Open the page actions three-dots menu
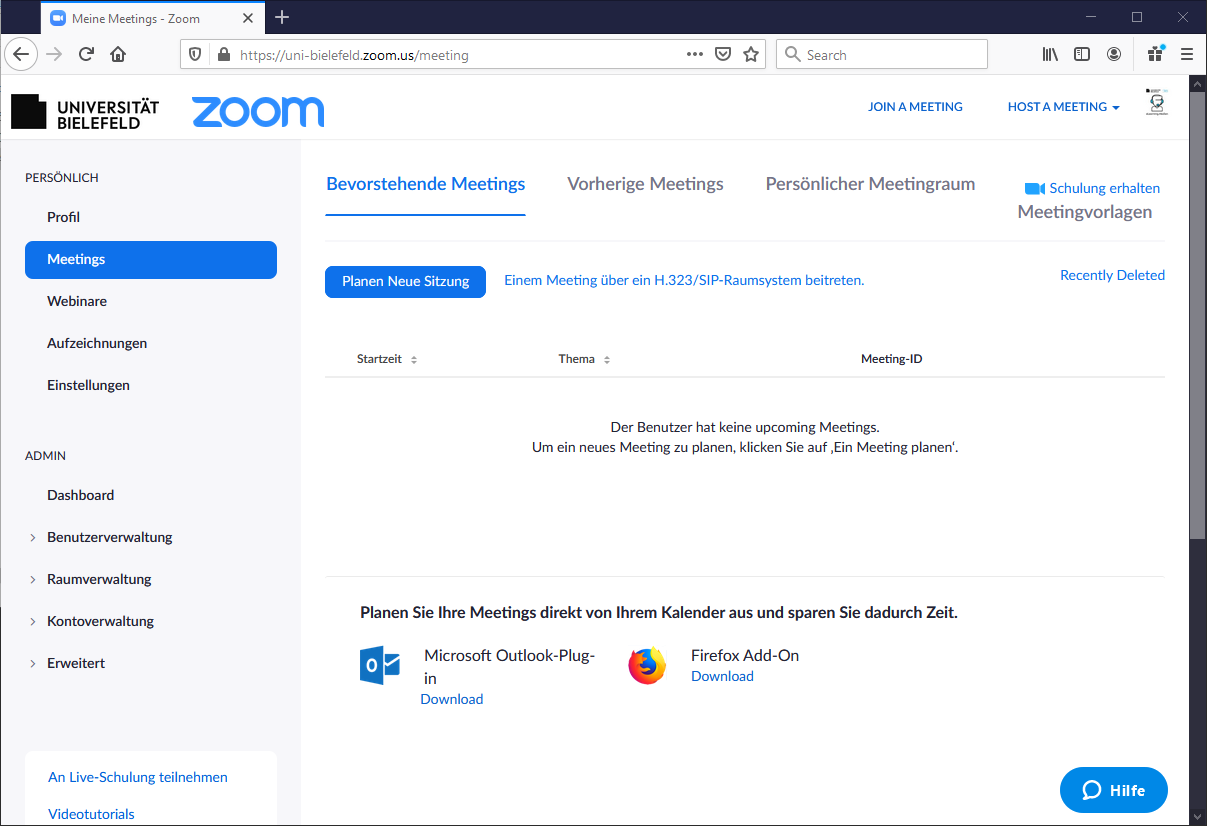 coord(695,55)
